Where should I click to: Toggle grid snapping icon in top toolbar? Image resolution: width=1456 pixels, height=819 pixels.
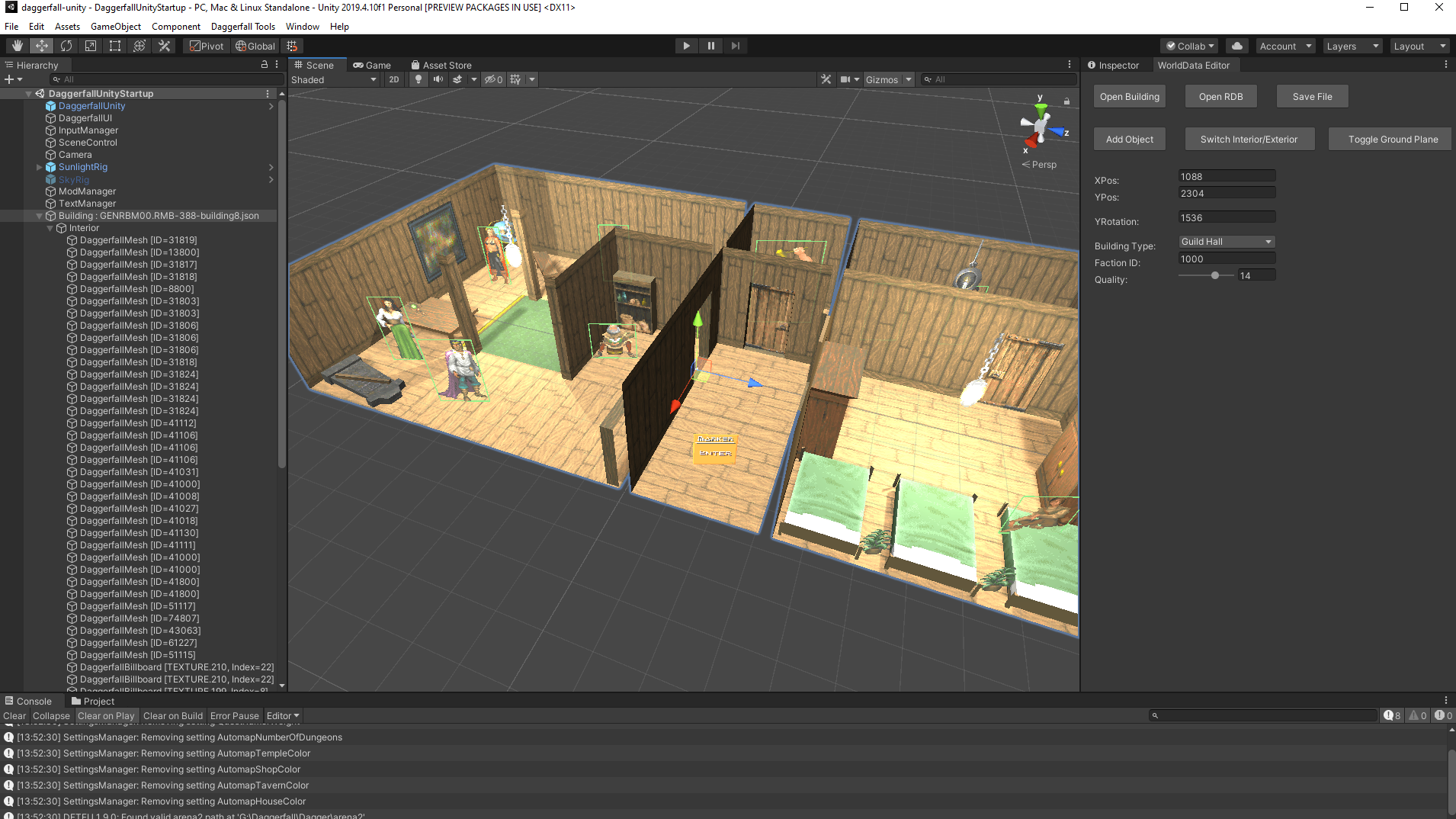pyautogui.click(x=292, y=46)
